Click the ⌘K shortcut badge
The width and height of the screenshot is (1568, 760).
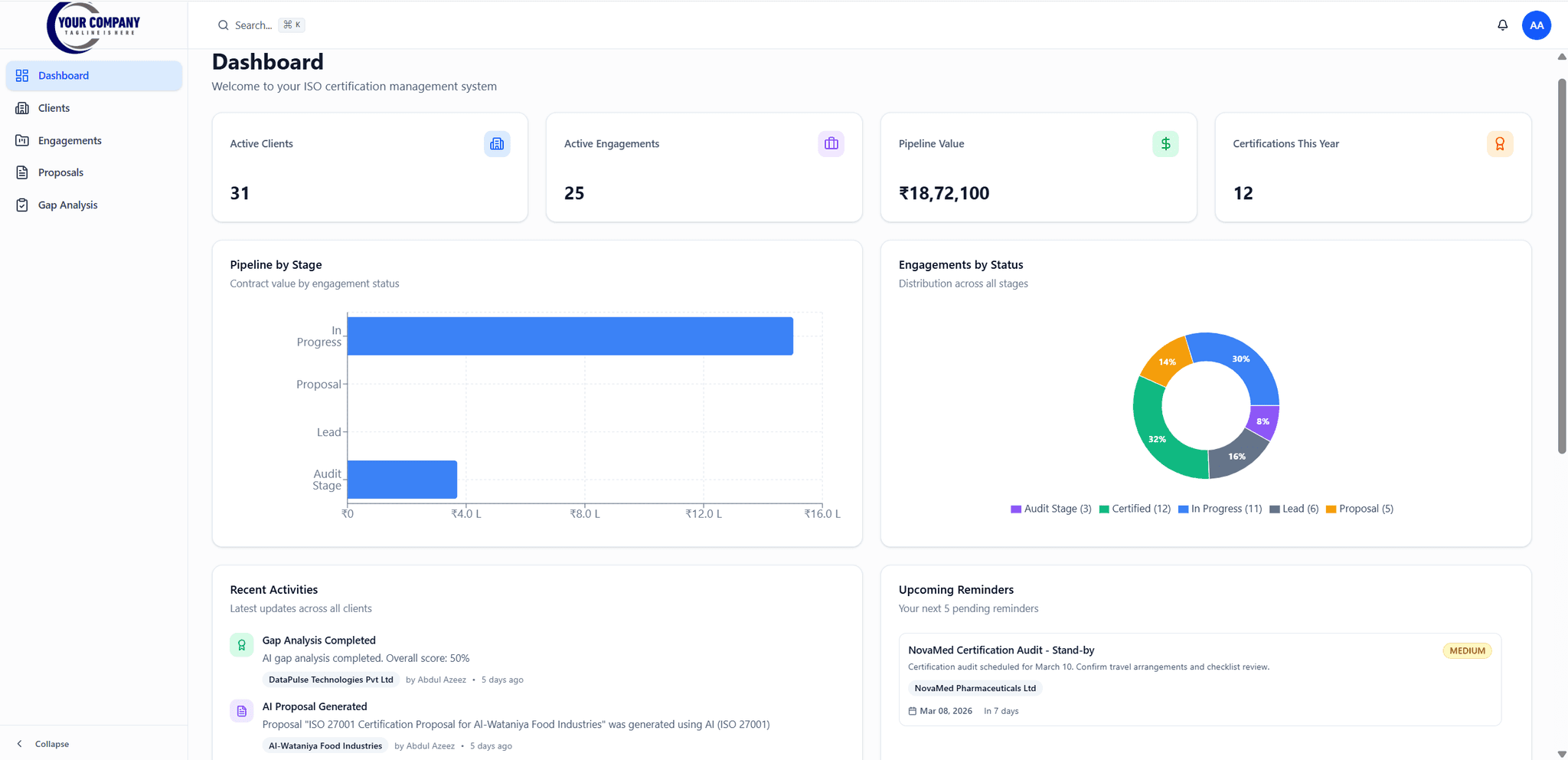point(292,25)
